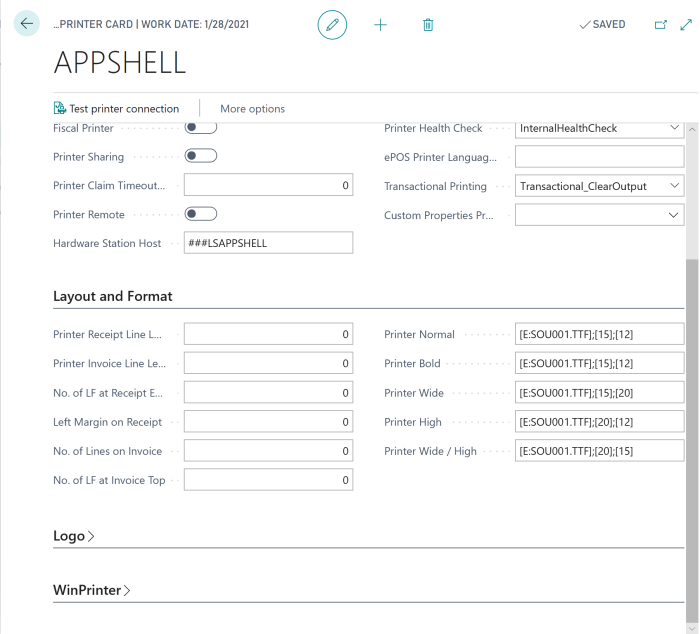The image size is (700, 634).
Task: Click the Printer Bold input field
Action: pyautogui.click(x=599, y=364)
